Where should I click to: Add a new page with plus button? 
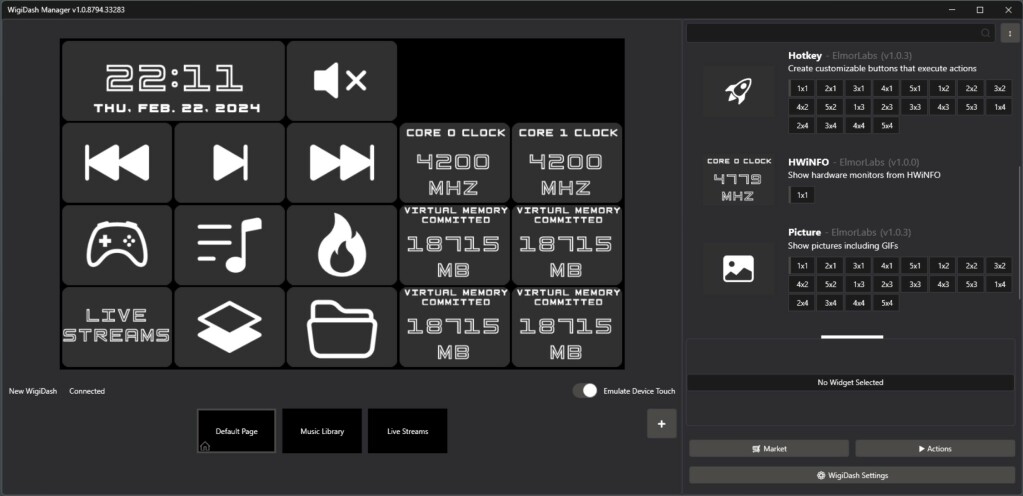tap(660, 424)
